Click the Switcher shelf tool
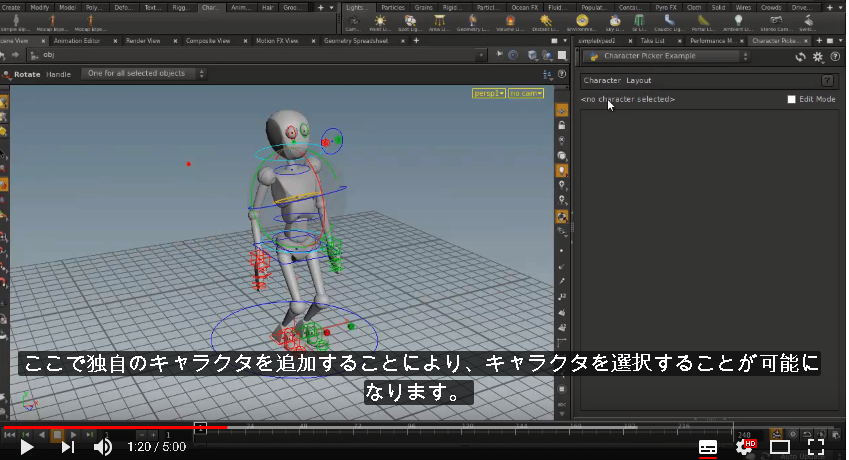The width and height of the screenshot is (849, 460). 807,23
